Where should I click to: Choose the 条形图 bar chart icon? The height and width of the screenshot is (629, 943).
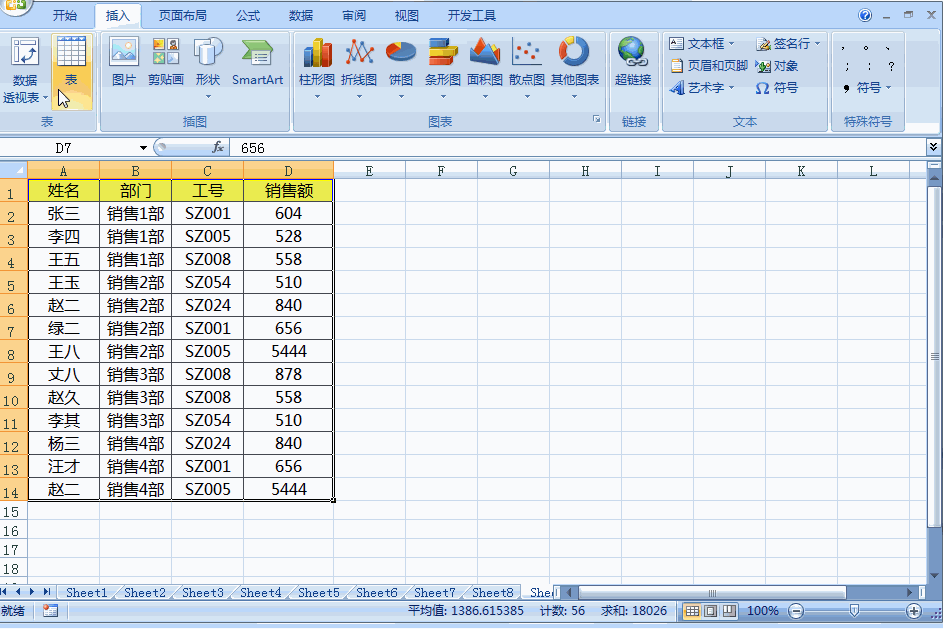click(443, 53)
